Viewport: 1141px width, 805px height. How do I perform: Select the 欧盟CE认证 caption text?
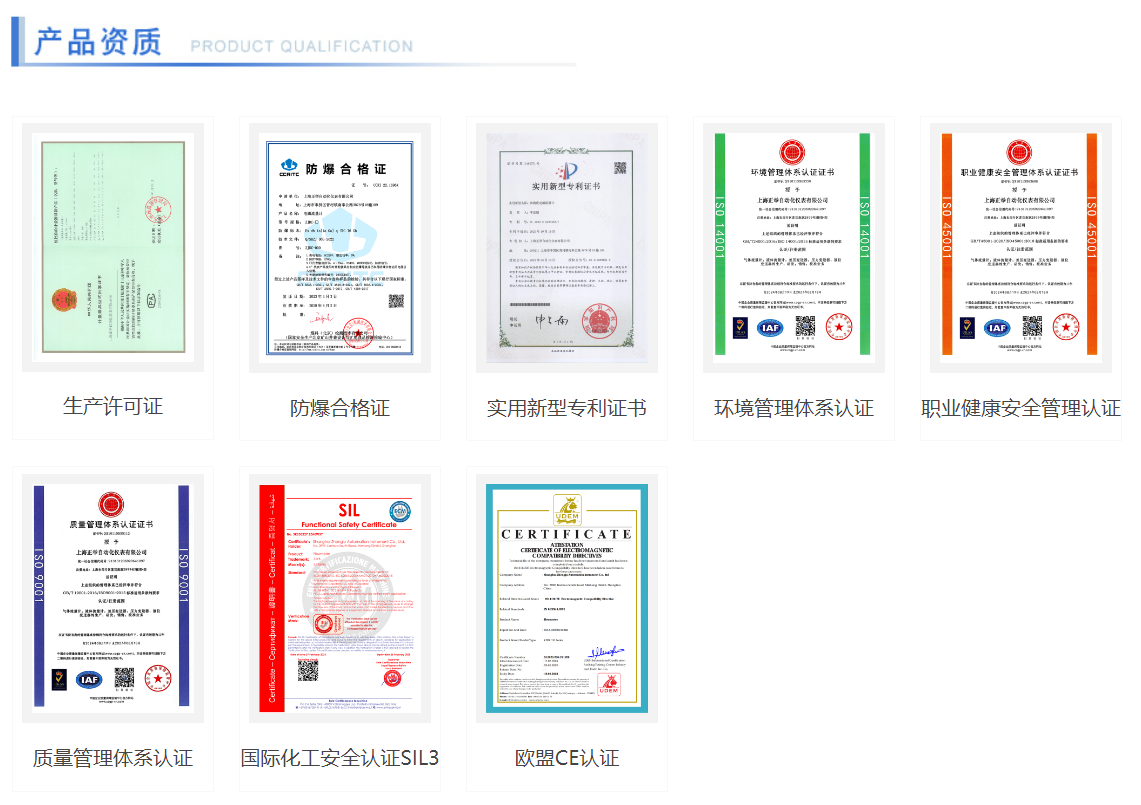tap(567, 758)
